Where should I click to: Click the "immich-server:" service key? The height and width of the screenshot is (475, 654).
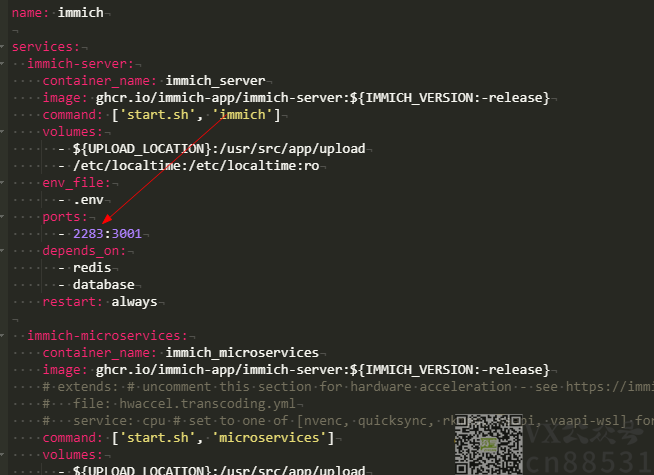(x=80, y=64)
